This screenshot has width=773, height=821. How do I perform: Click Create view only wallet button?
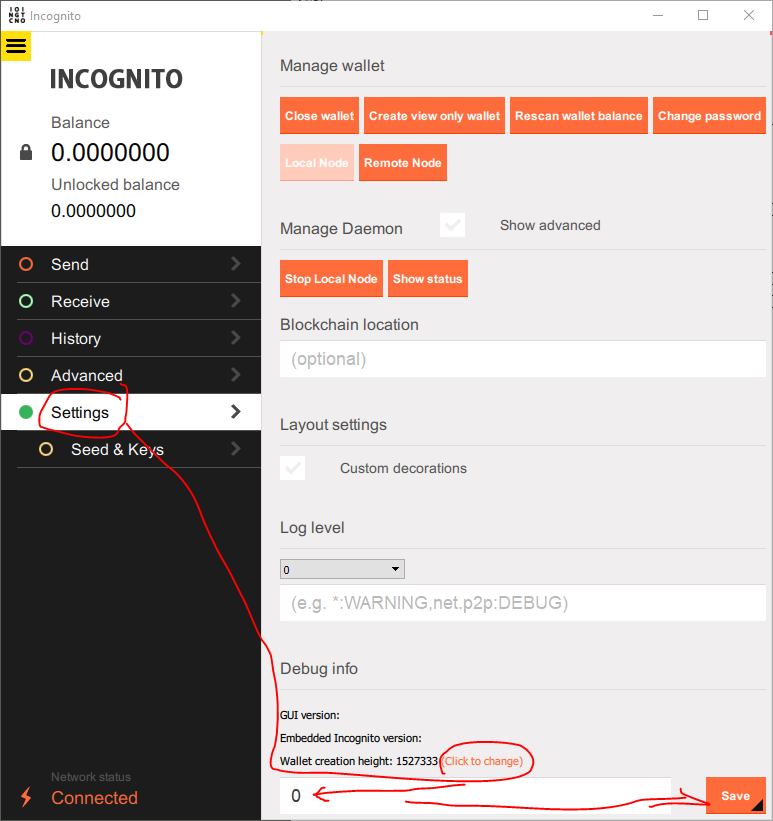coord(434,116)
